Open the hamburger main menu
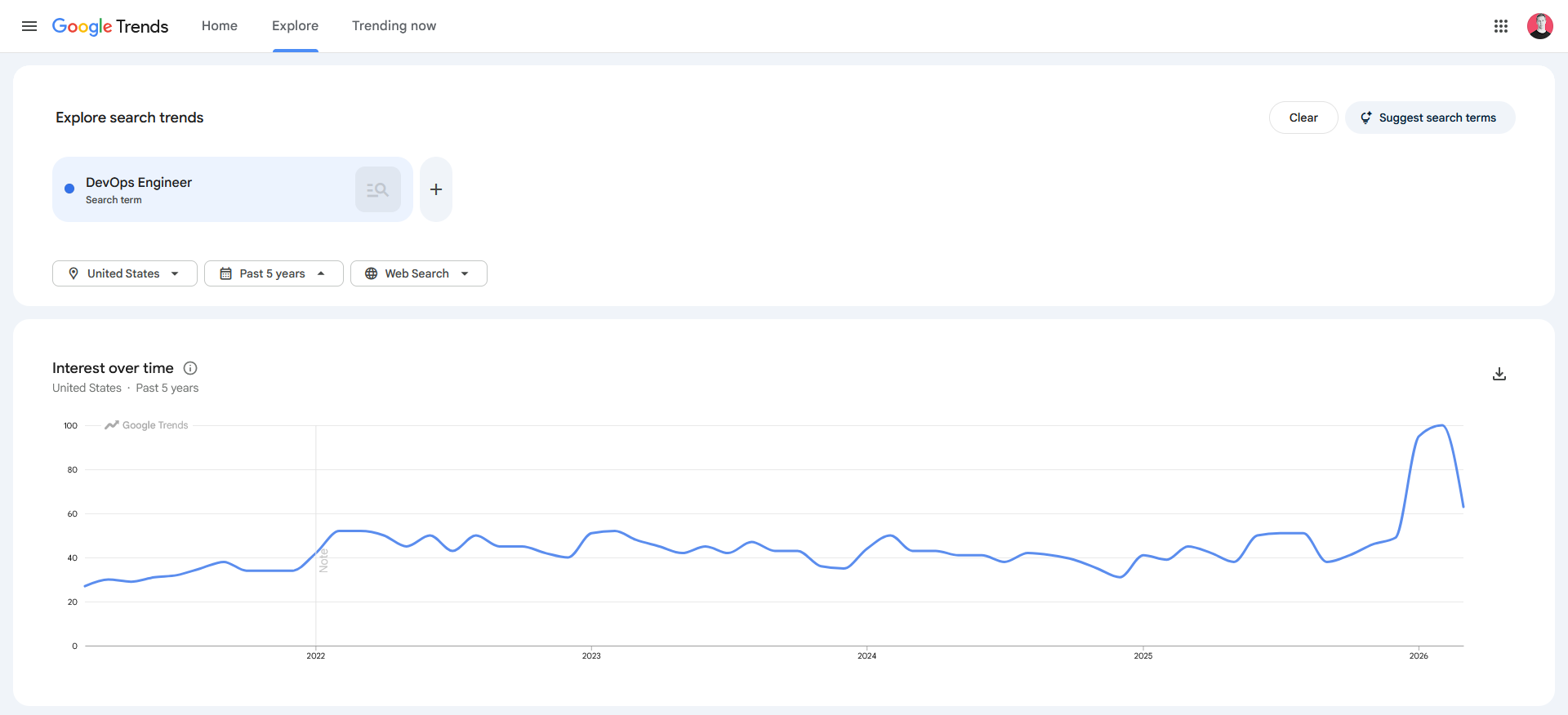Image resolution: width=1568 pixels, height=715 pixels. click(29, 26)
